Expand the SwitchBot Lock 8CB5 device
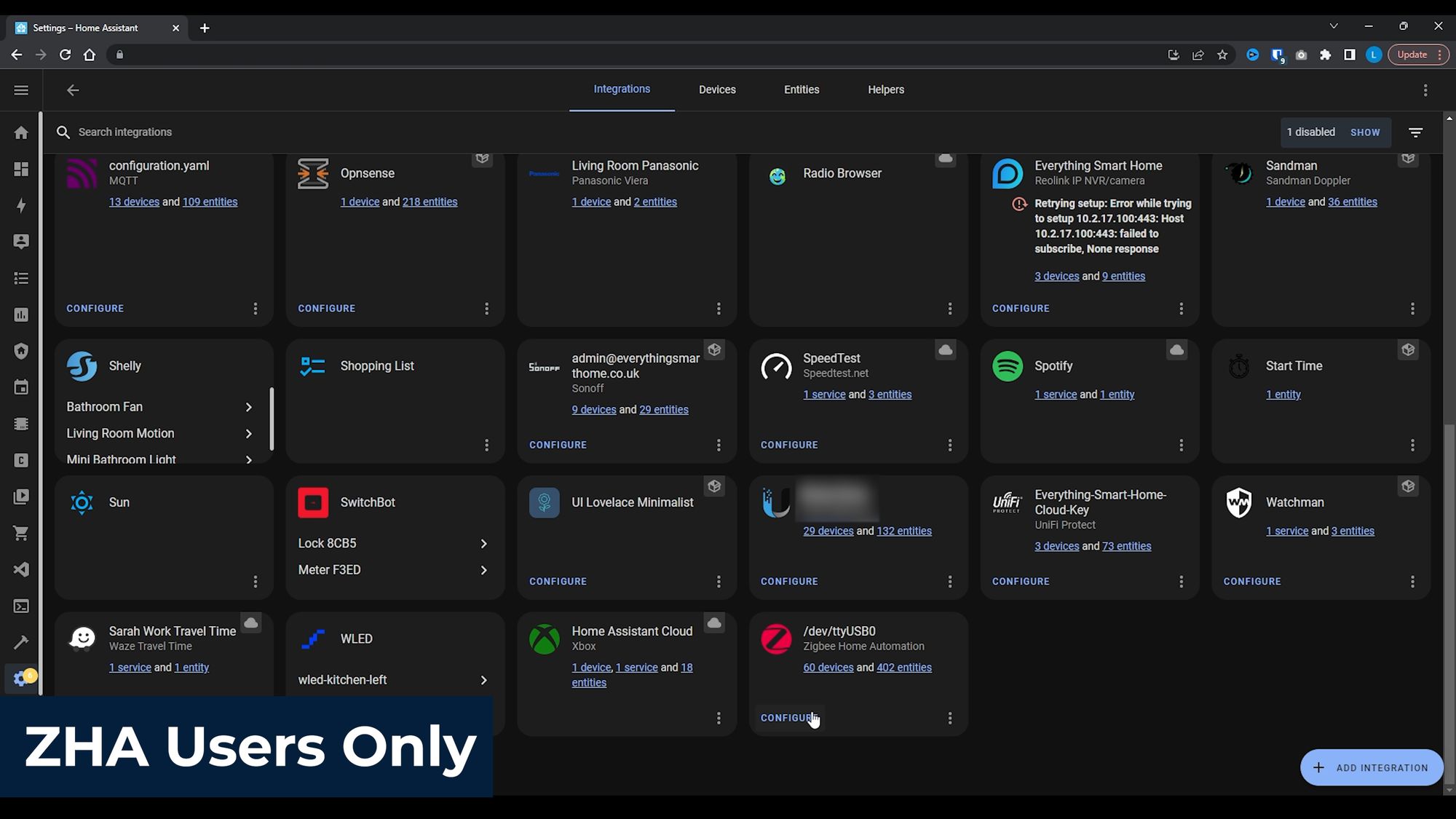1456x819 pixels. pyautogui.click(x=483, y=542)
